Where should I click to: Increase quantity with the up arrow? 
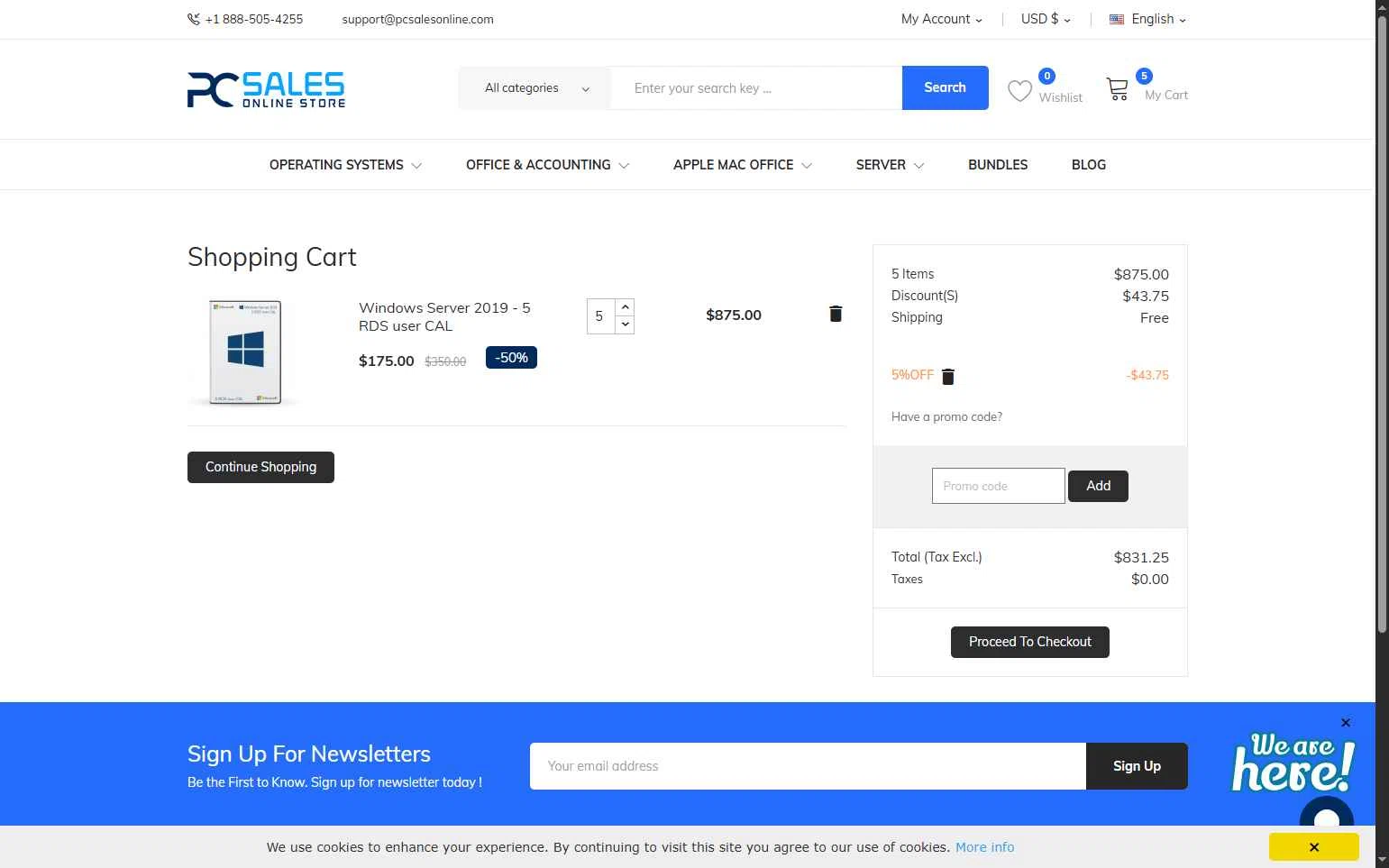(x=625, y=307)
